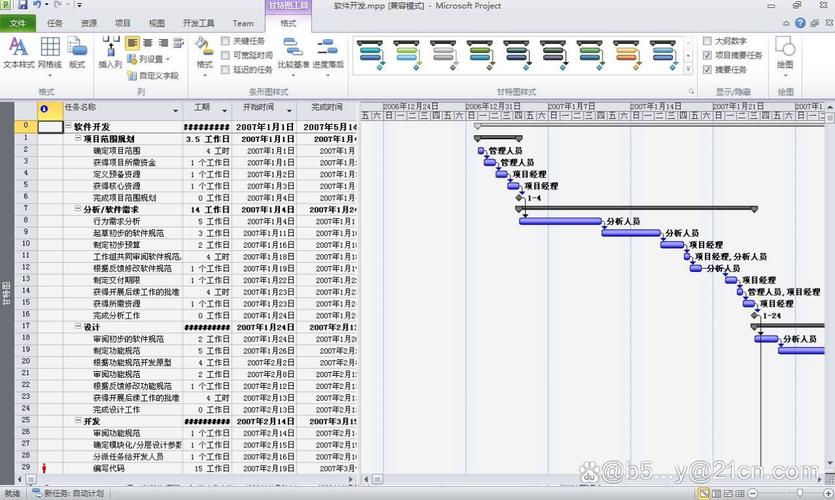Viewport: 835px width, 500px height.
Task: Click the 自定义字段 button
Action: point(153,75)
